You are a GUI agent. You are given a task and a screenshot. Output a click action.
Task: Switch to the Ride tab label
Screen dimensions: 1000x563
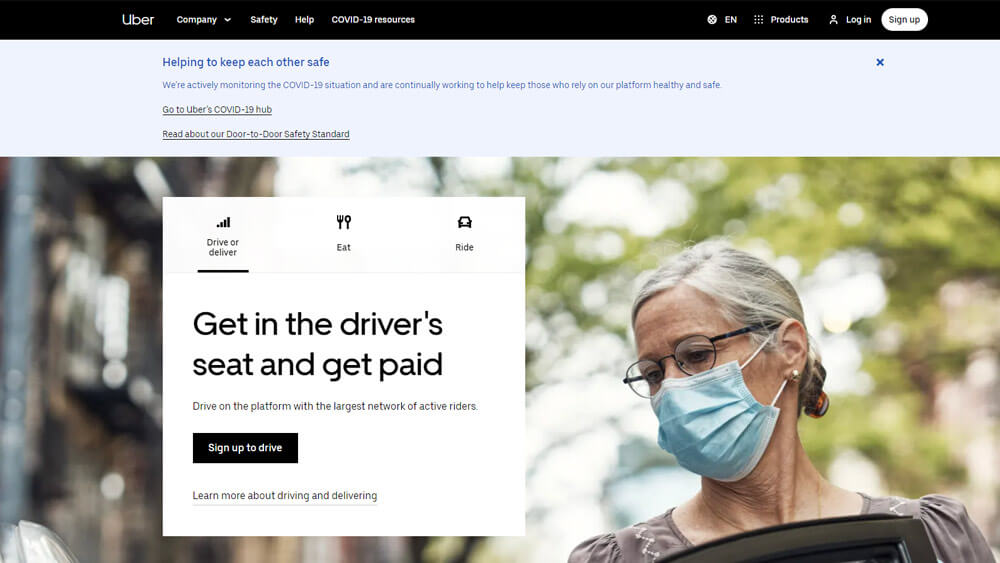464,247
